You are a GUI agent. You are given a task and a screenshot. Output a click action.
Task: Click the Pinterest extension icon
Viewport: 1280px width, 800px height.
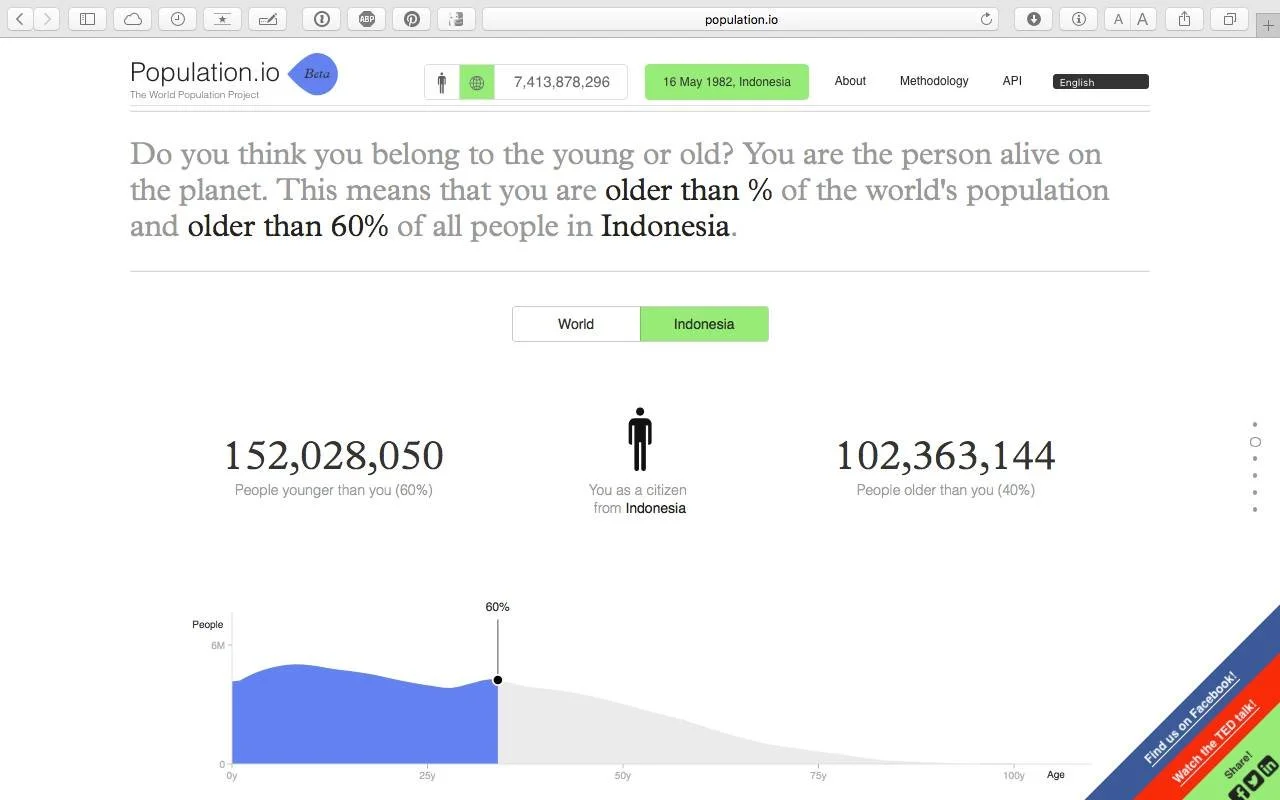point(411,19)
